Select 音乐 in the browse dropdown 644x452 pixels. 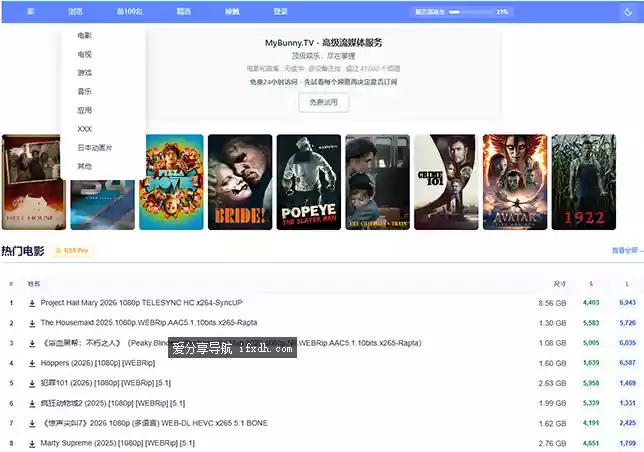pos(85,91)
